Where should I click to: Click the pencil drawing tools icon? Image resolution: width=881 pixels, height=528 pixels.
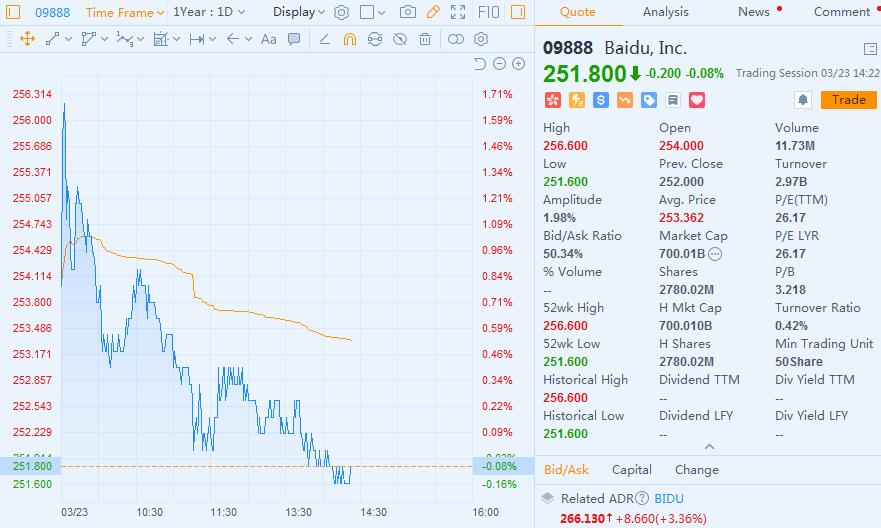pos(433,13)
